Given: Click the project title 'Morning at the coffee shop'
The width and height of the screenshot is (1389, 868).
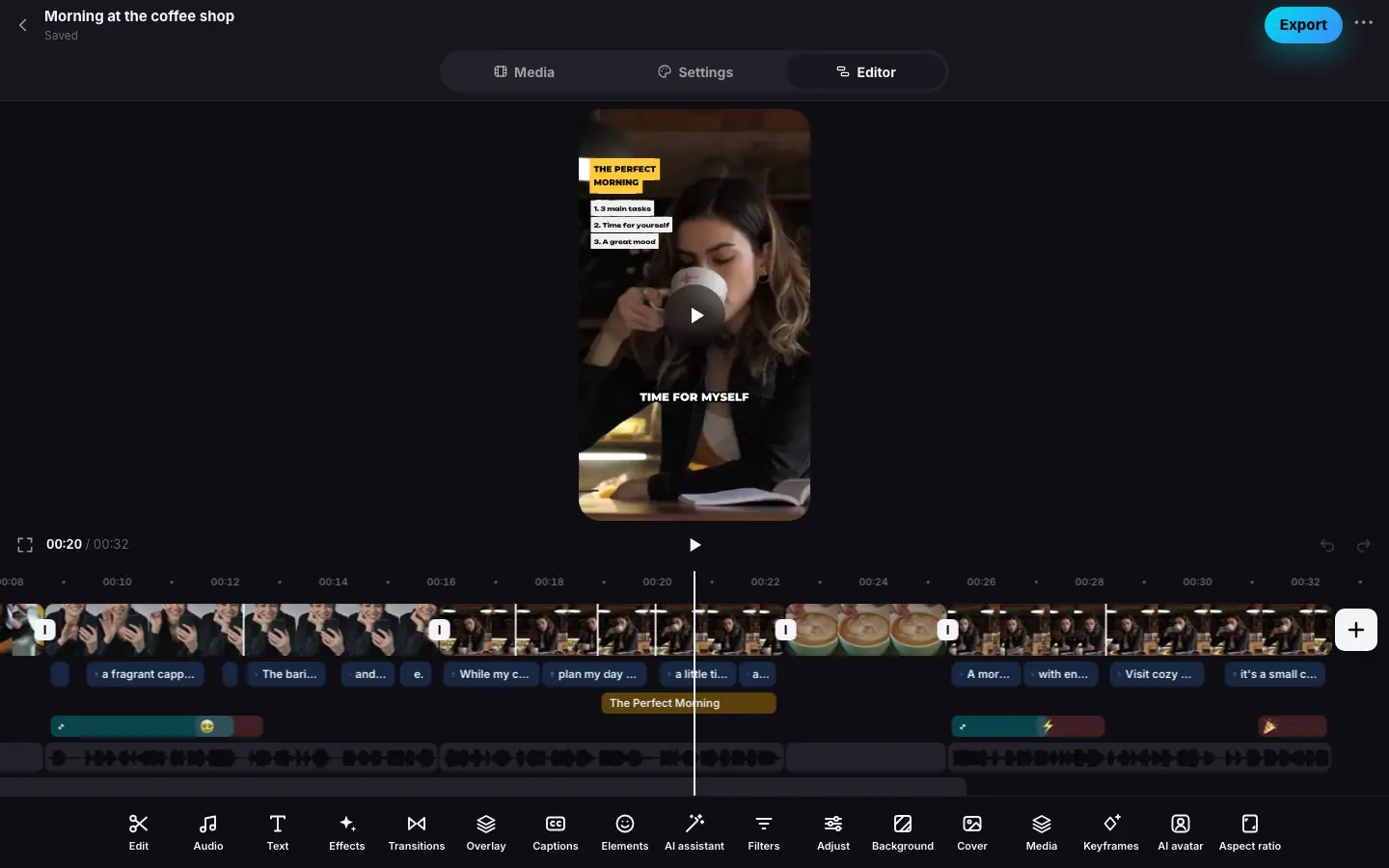Looking at the screenshot, I should 139,16.
